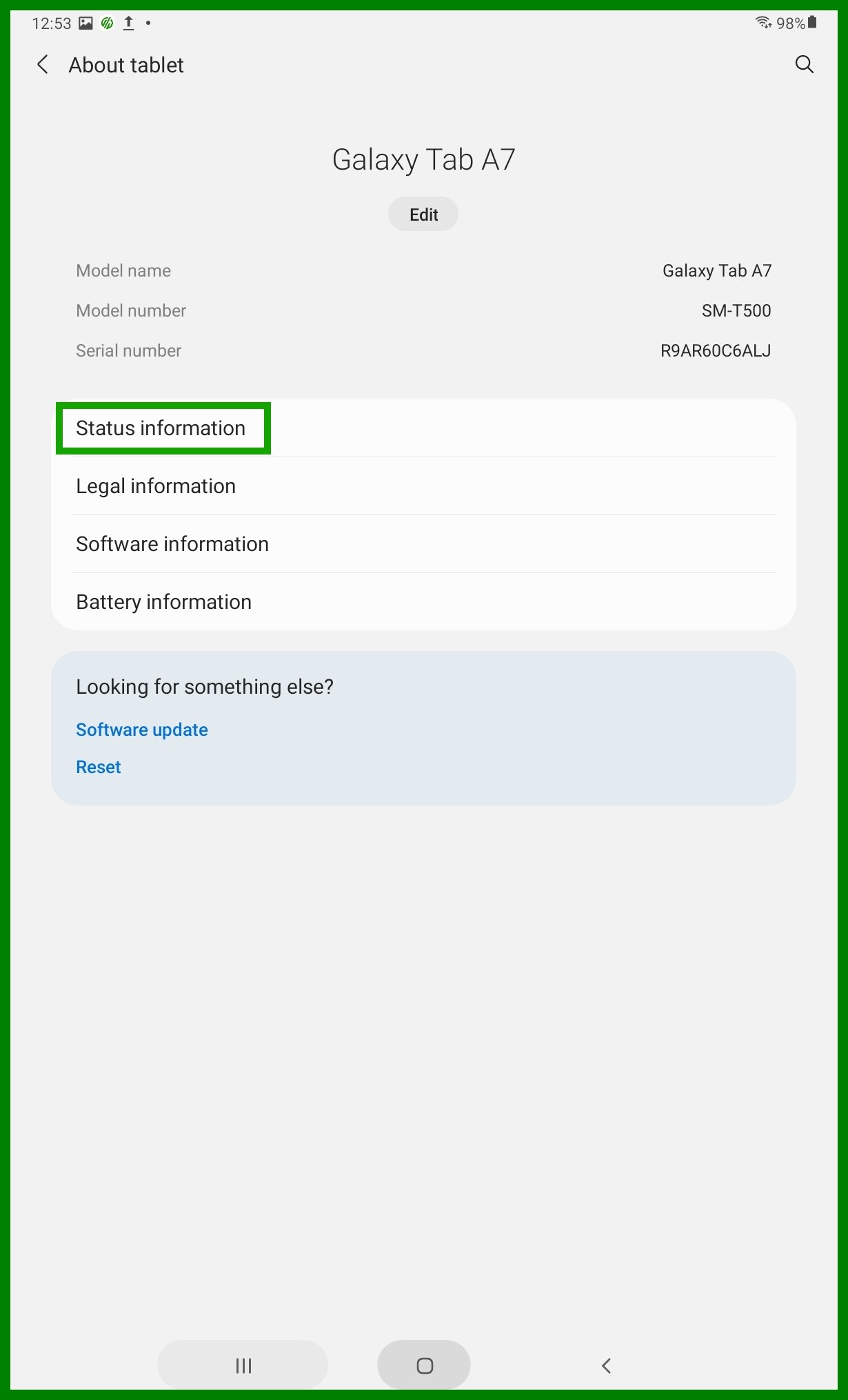Tap the battery status icon

pyautogui.click(x=812, y=23)
